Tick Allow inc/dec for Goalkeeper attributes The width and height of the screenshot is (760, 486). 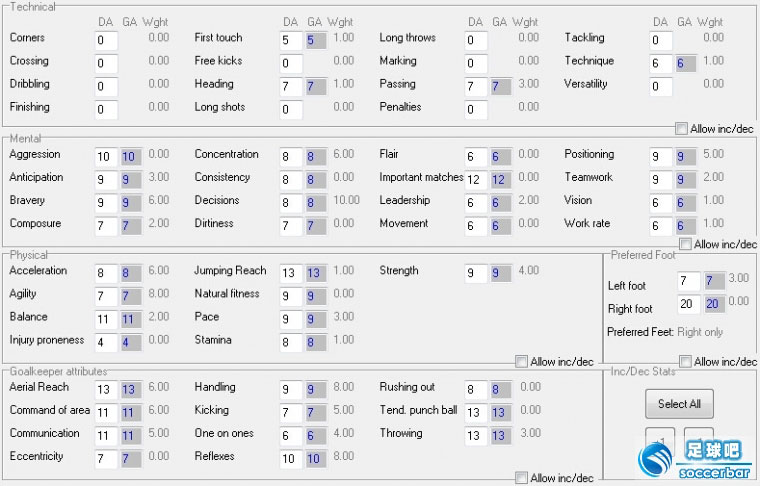coord(521,478)
